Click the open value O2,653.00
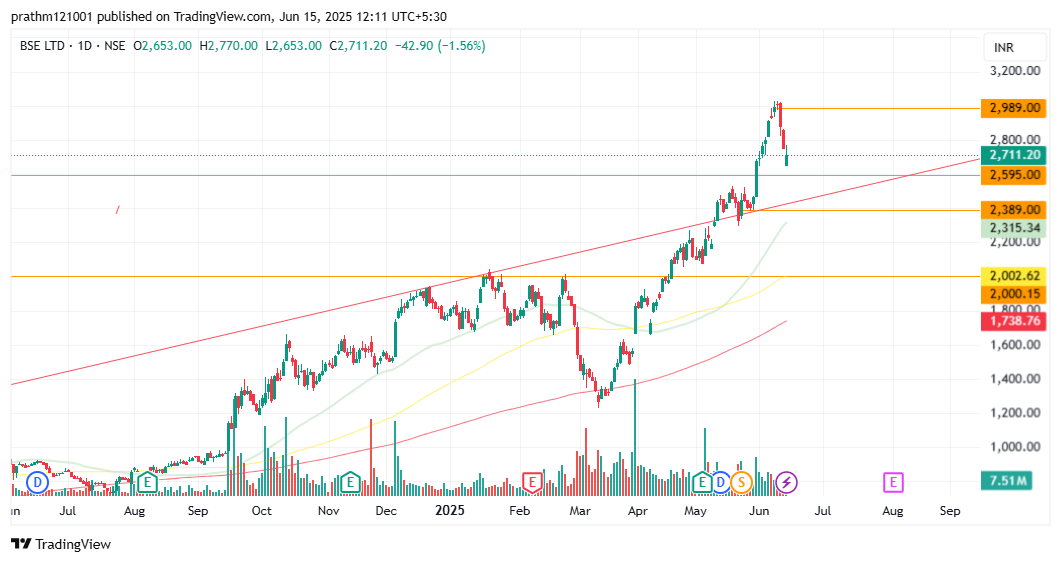The image size is (1061, 562). click(162, 46)
